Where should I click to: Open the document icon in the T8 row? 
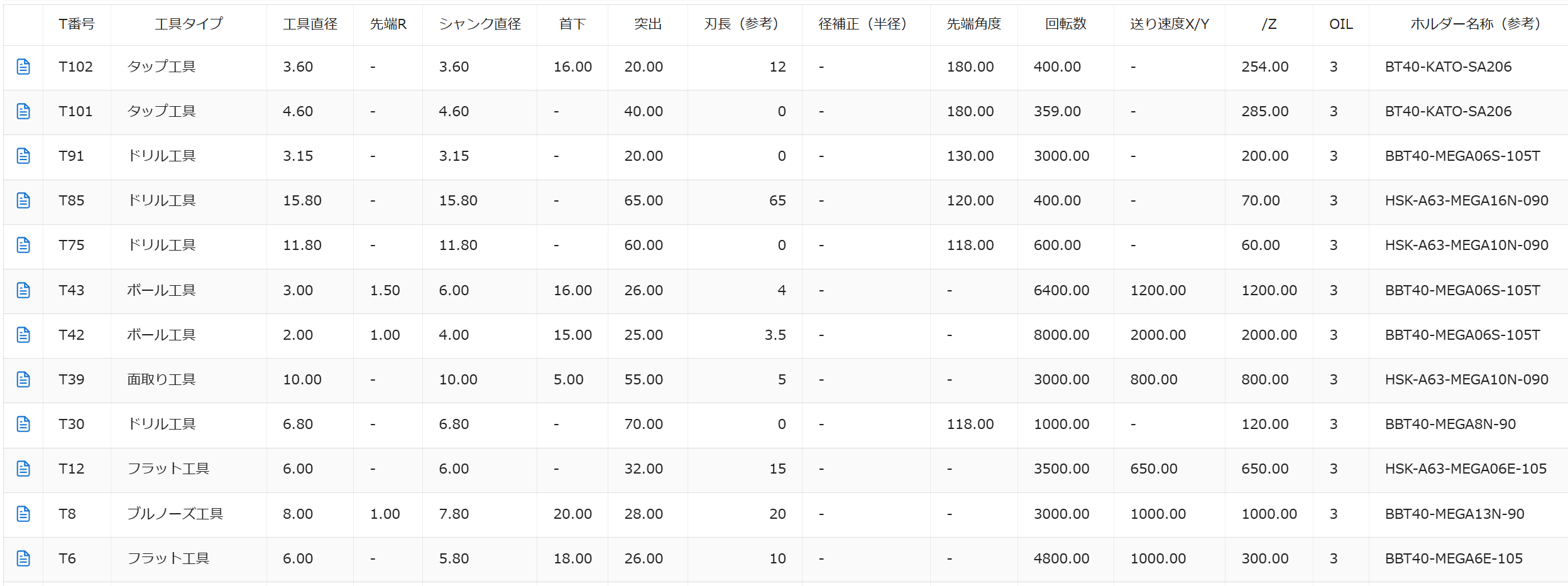(23, 514)
